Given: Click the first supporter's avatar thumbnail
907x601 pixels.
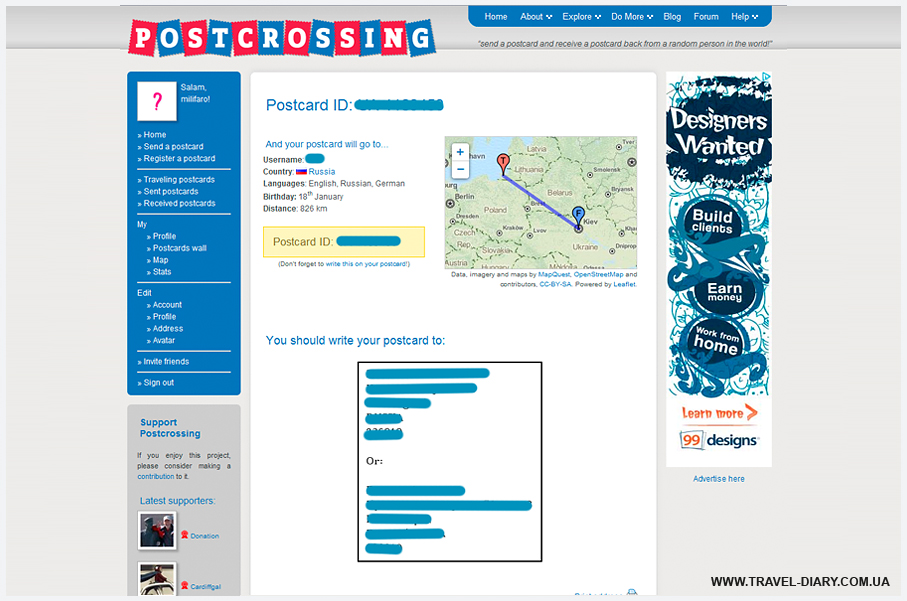Looking at the screenshot, I should (x=157, y=531).
